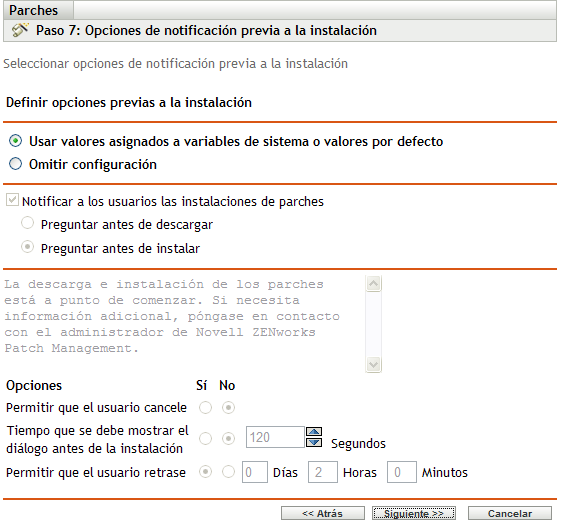Viewport: 561px width, 523px height.
Task: Set 'Permitir que el usuario cancele' to Sí
Action: click(x=205, y=407)
